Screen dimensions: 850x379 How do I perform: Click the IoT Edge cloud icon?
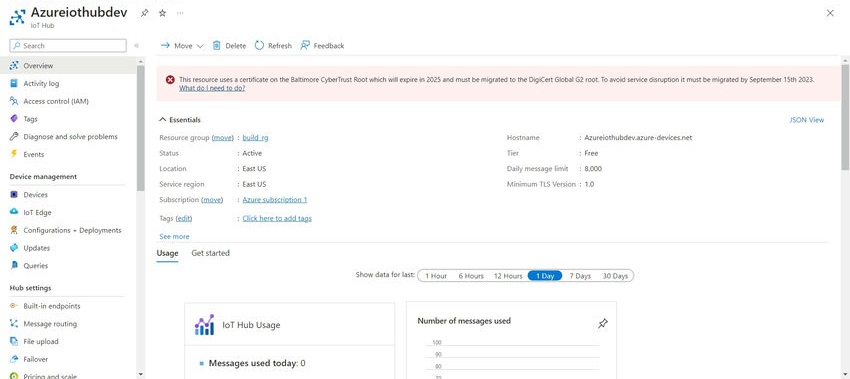pos(14,213)
